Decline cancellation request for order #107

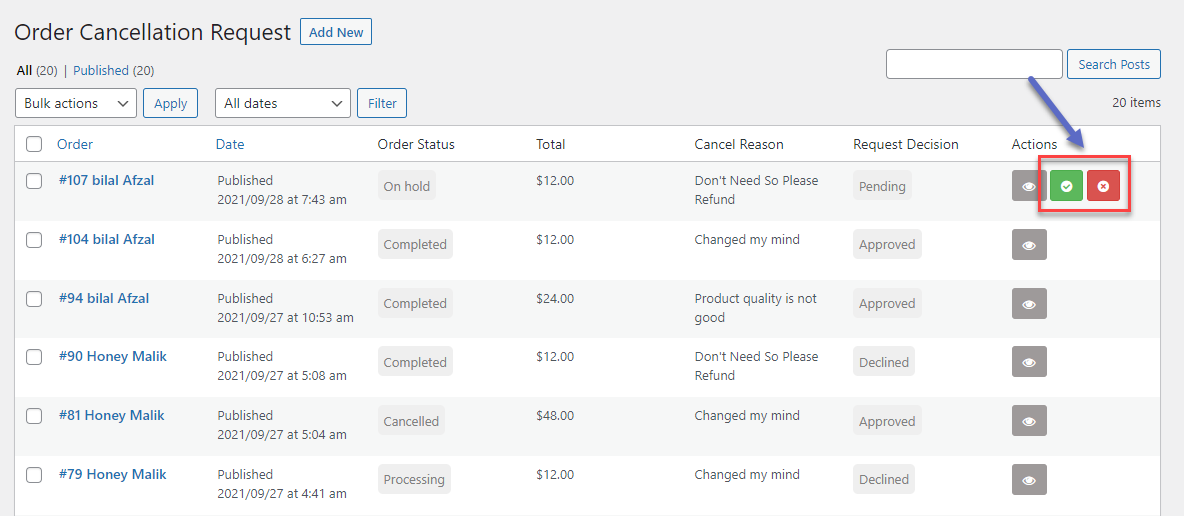click(1103, 186)
